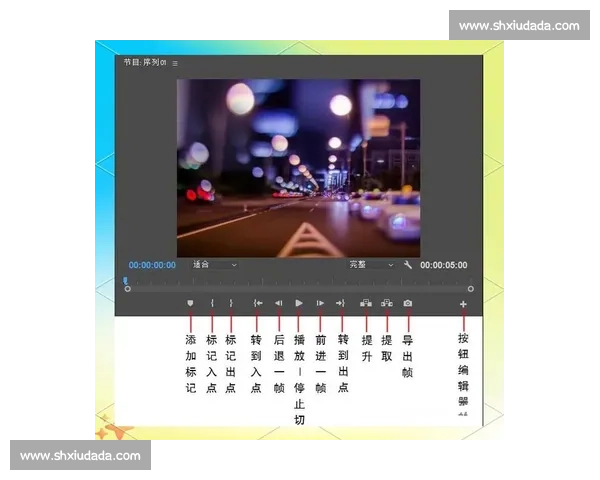Click the blue current timecode 00:00:00:00
600x480 pixels.
152,265
